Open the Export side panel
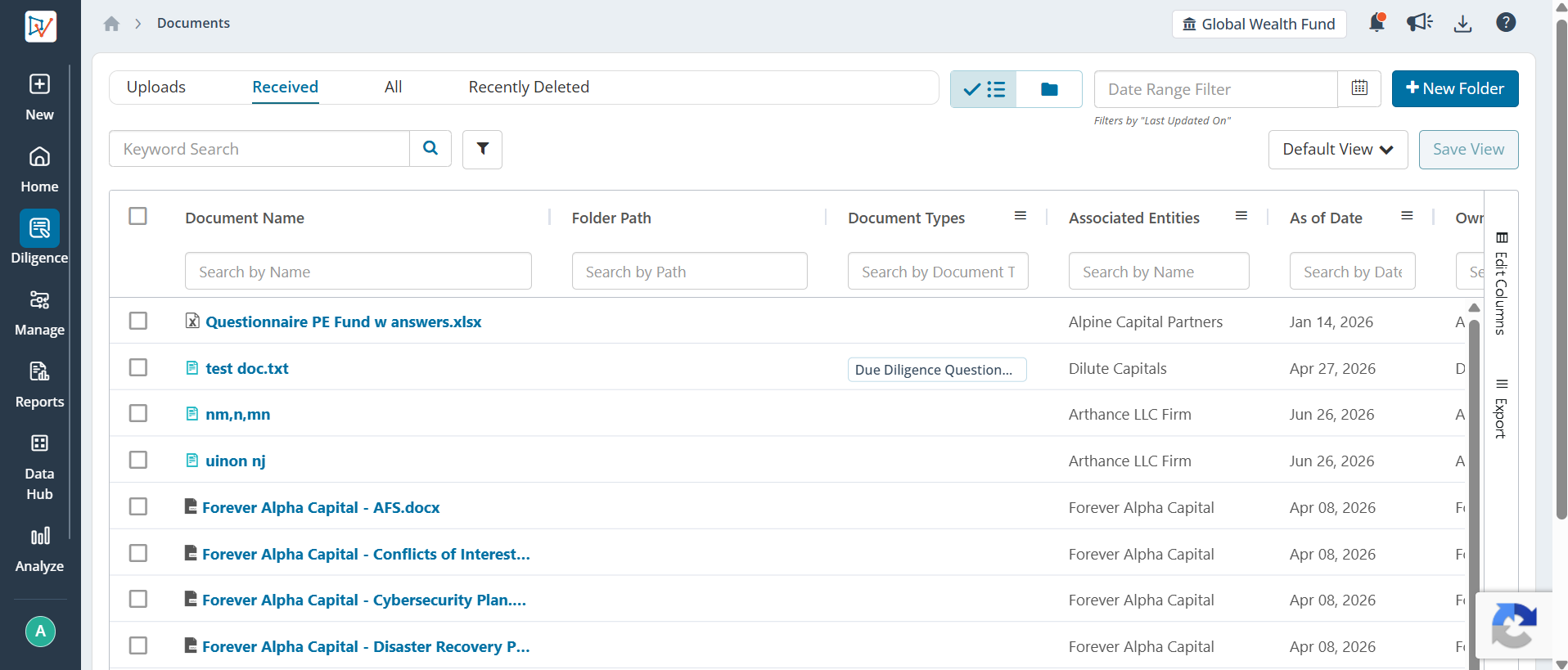The width and height of the screenshot is (1568, 670). pyautogui.click(x=1501, y=408)
